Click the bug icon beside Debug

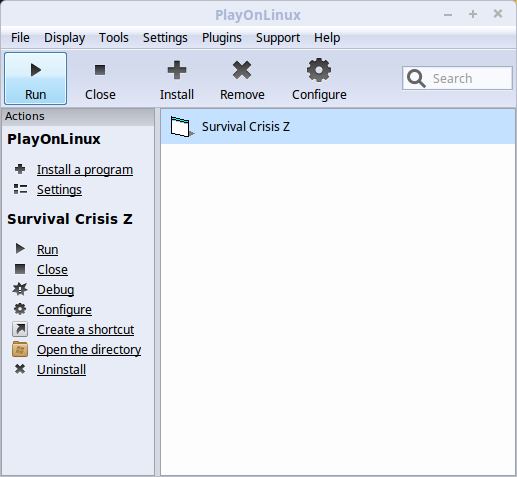coord(20,289)
